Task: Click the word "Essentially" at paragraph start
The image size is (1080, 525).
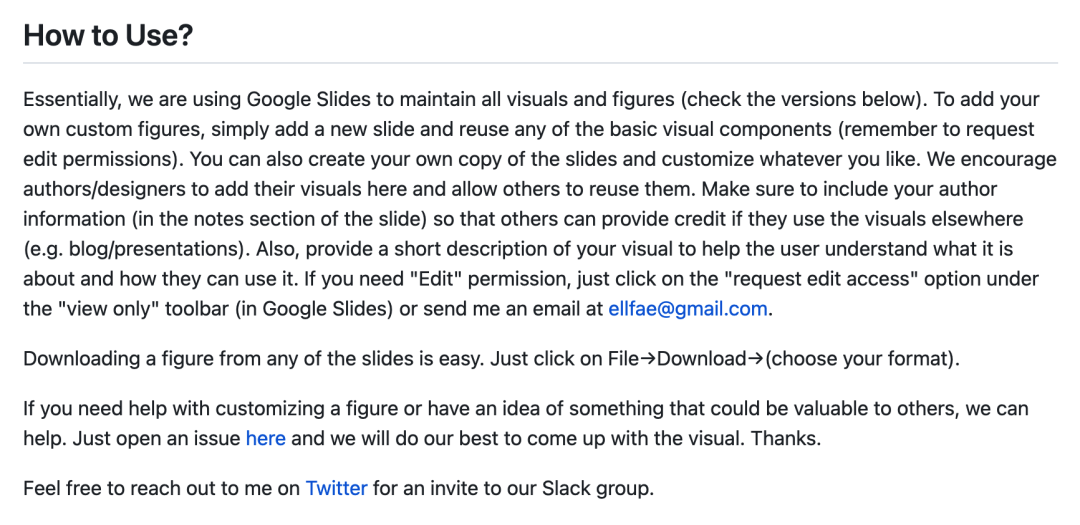Action: click(x=73, y=100)
